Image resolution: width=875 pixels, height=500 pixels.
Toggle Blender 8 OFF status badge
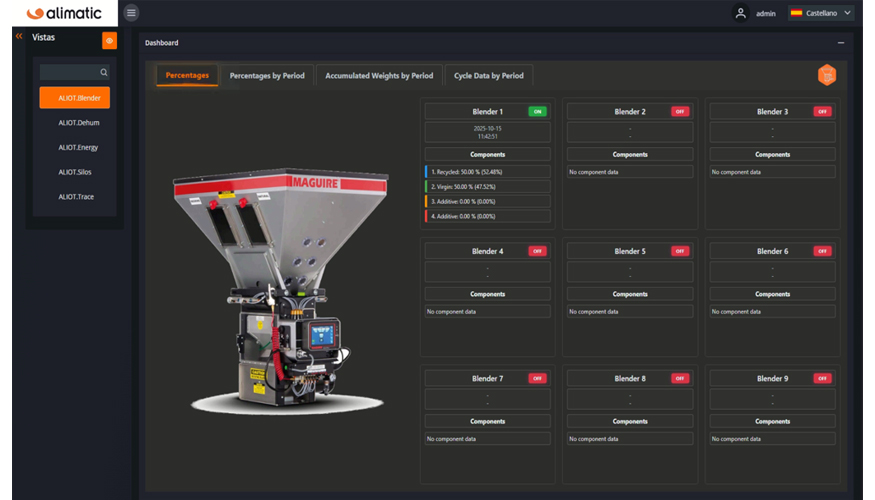680,378
